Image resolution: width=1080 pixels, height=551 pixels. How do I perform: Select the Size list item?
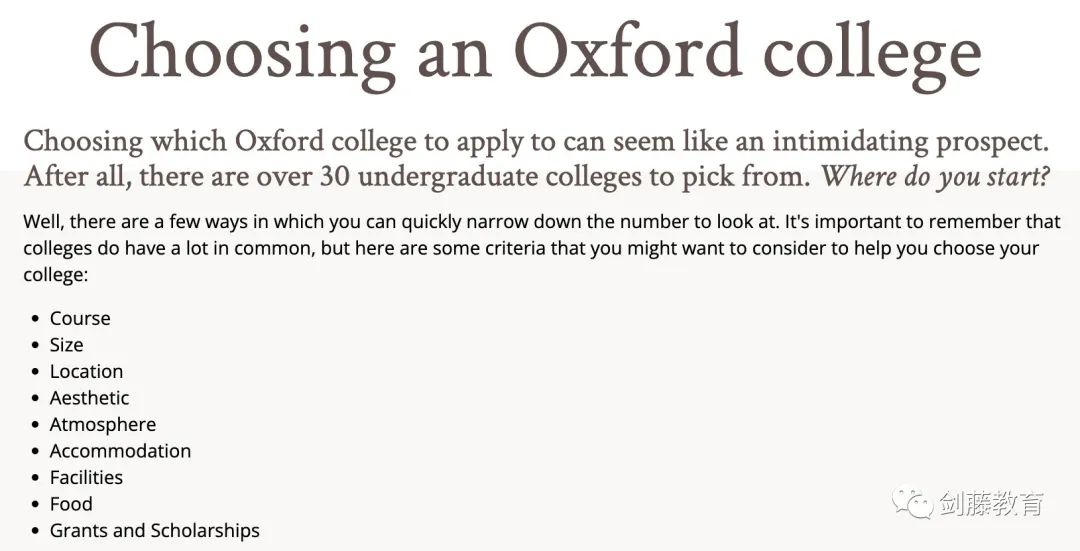tap(66, 344)
